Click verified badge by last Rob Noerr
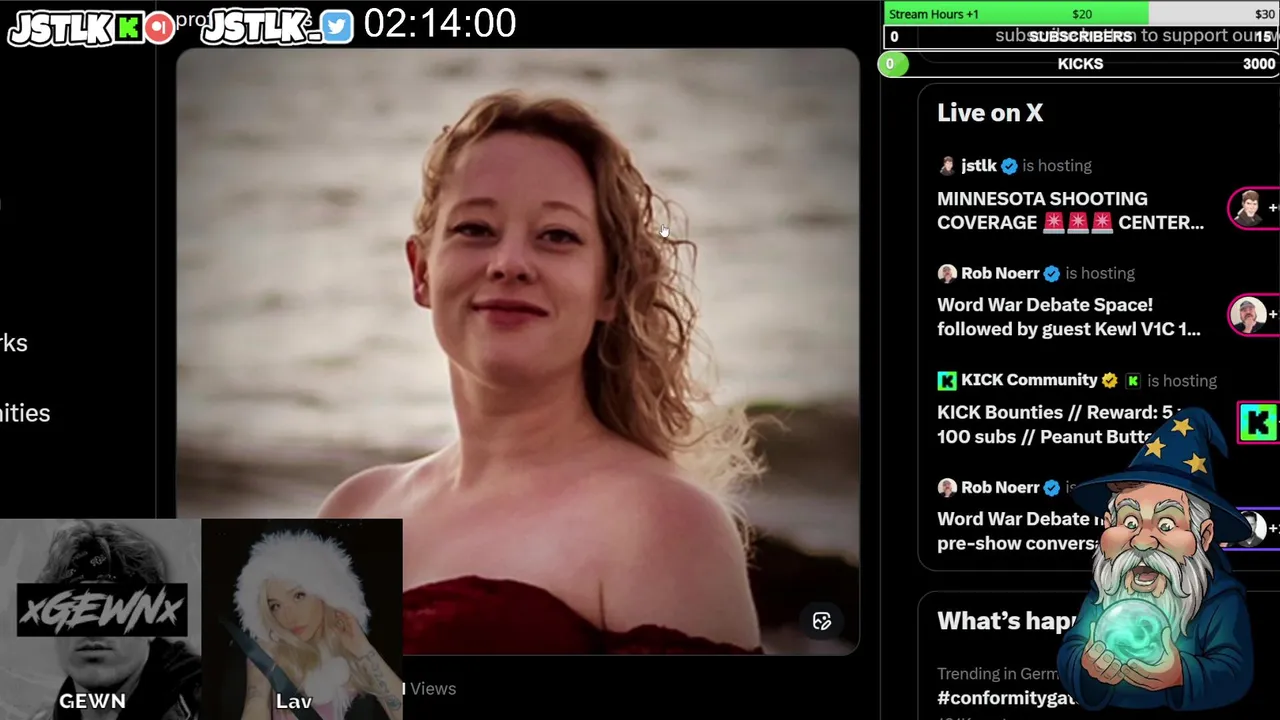 1051,487
